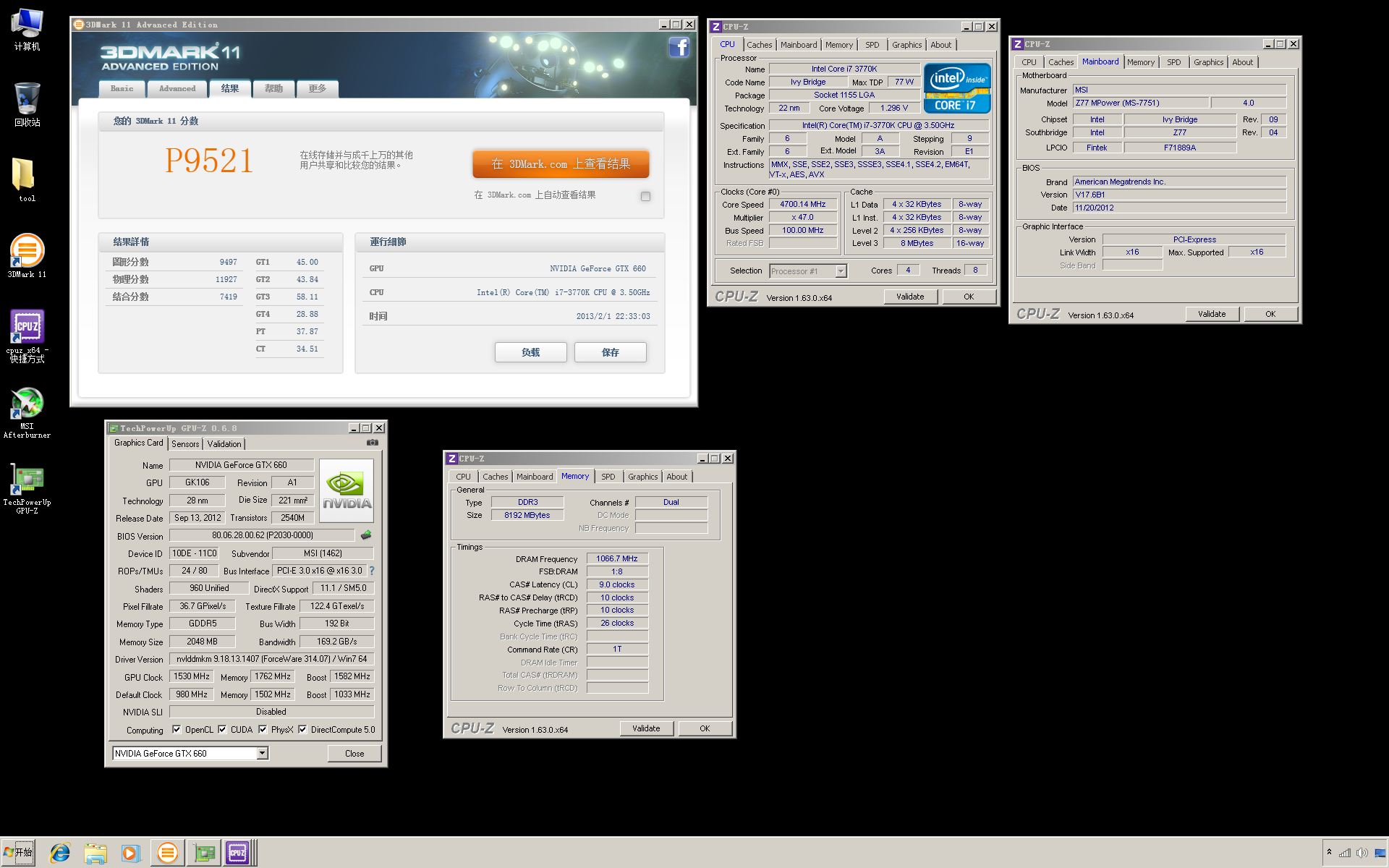
Task: Switch to the Basic tab in 3DMark 11
Action: [x=122, y=89]
